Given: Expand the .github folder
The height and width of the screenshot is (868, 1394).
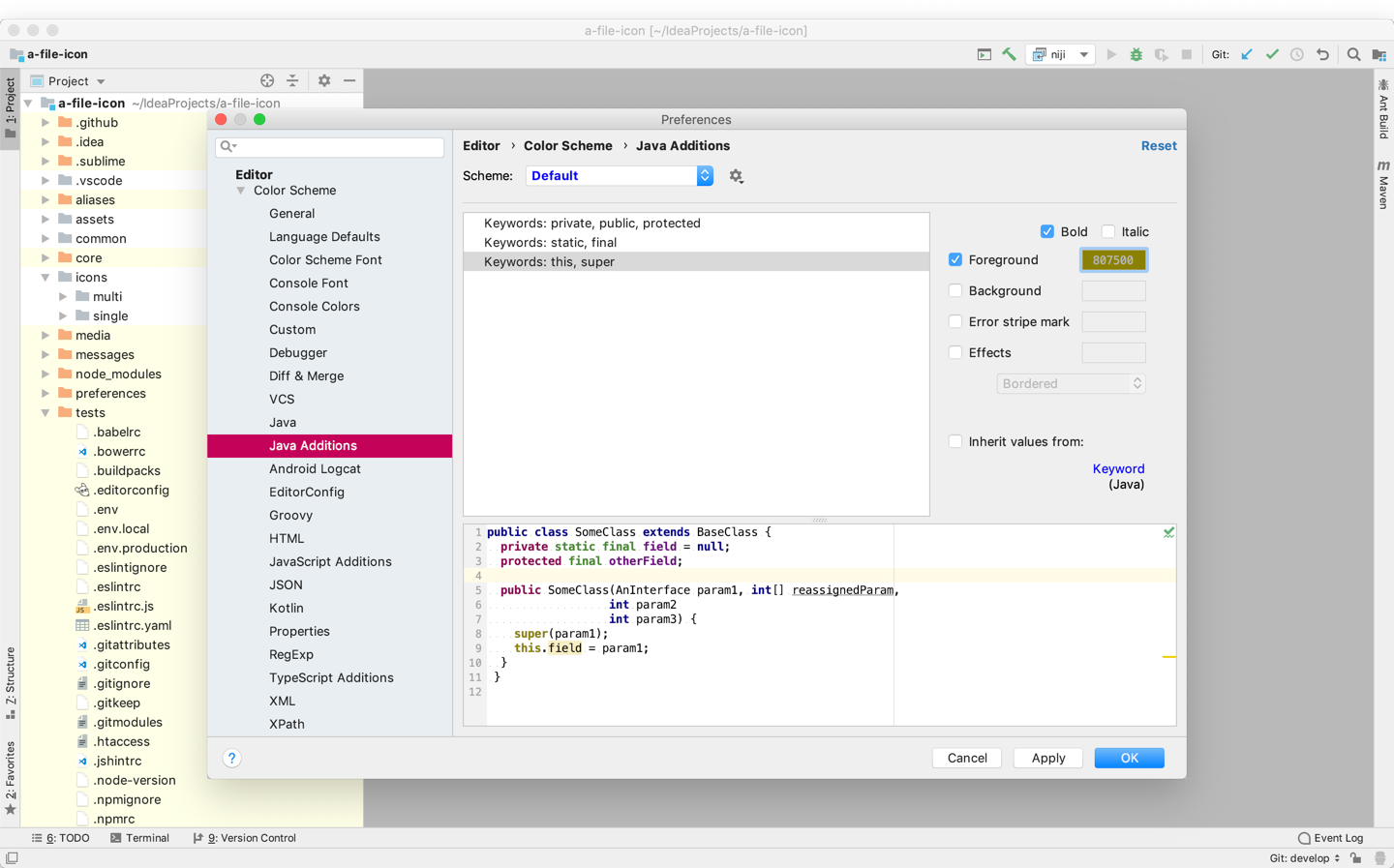Looking at the screenshot, I should pos(45,123).
